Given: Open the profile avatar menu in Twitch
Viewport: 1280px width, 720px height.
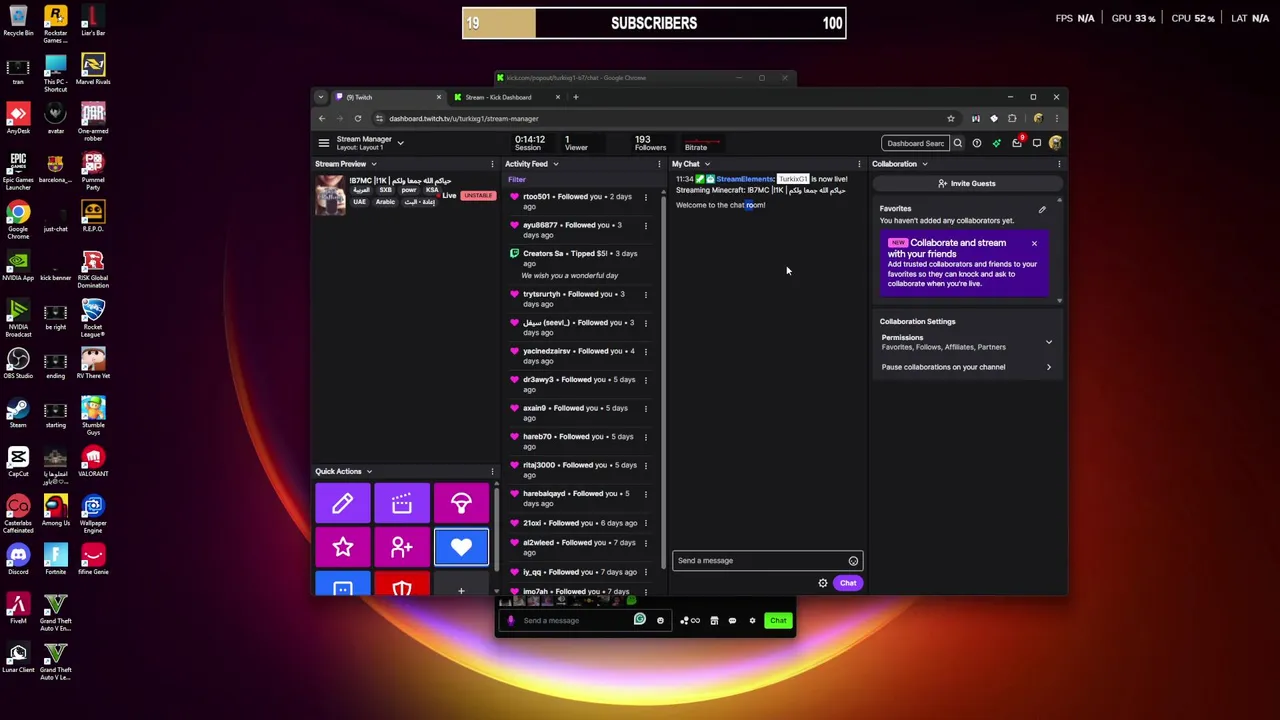Looking at the screenshot, I should (1055, 143).
